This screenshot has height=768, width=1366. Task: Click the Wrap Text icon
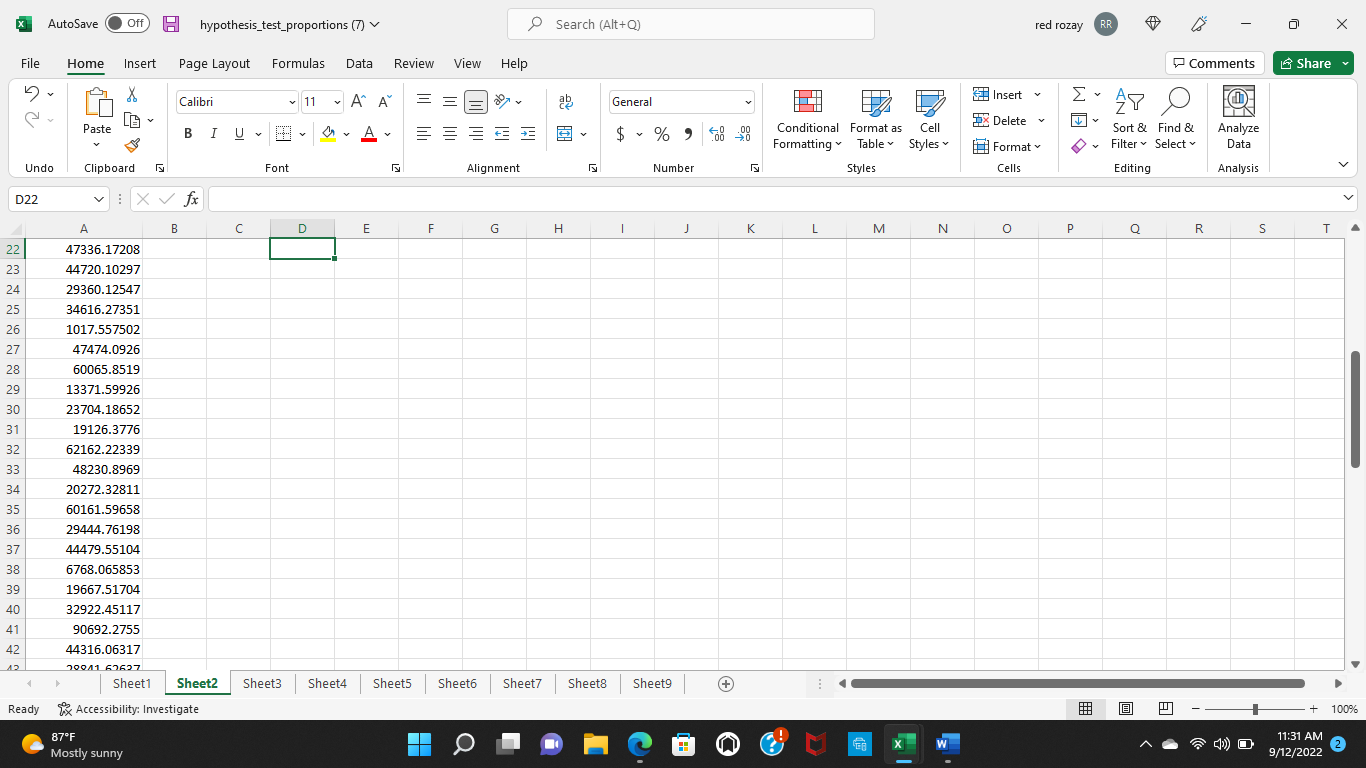click(x=566, y=102)
